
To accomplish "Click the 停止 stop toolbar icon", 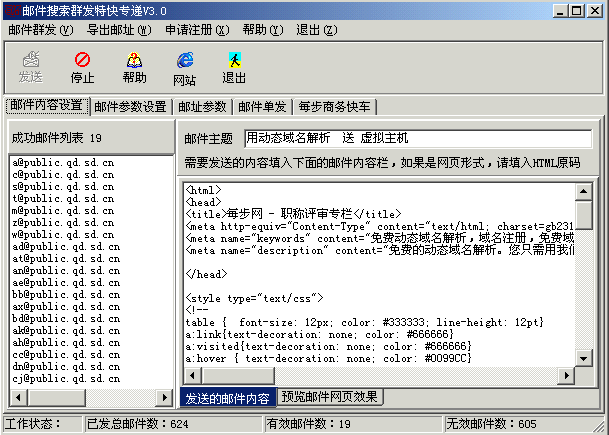I will pyautogui.click(x=82, y=68).
